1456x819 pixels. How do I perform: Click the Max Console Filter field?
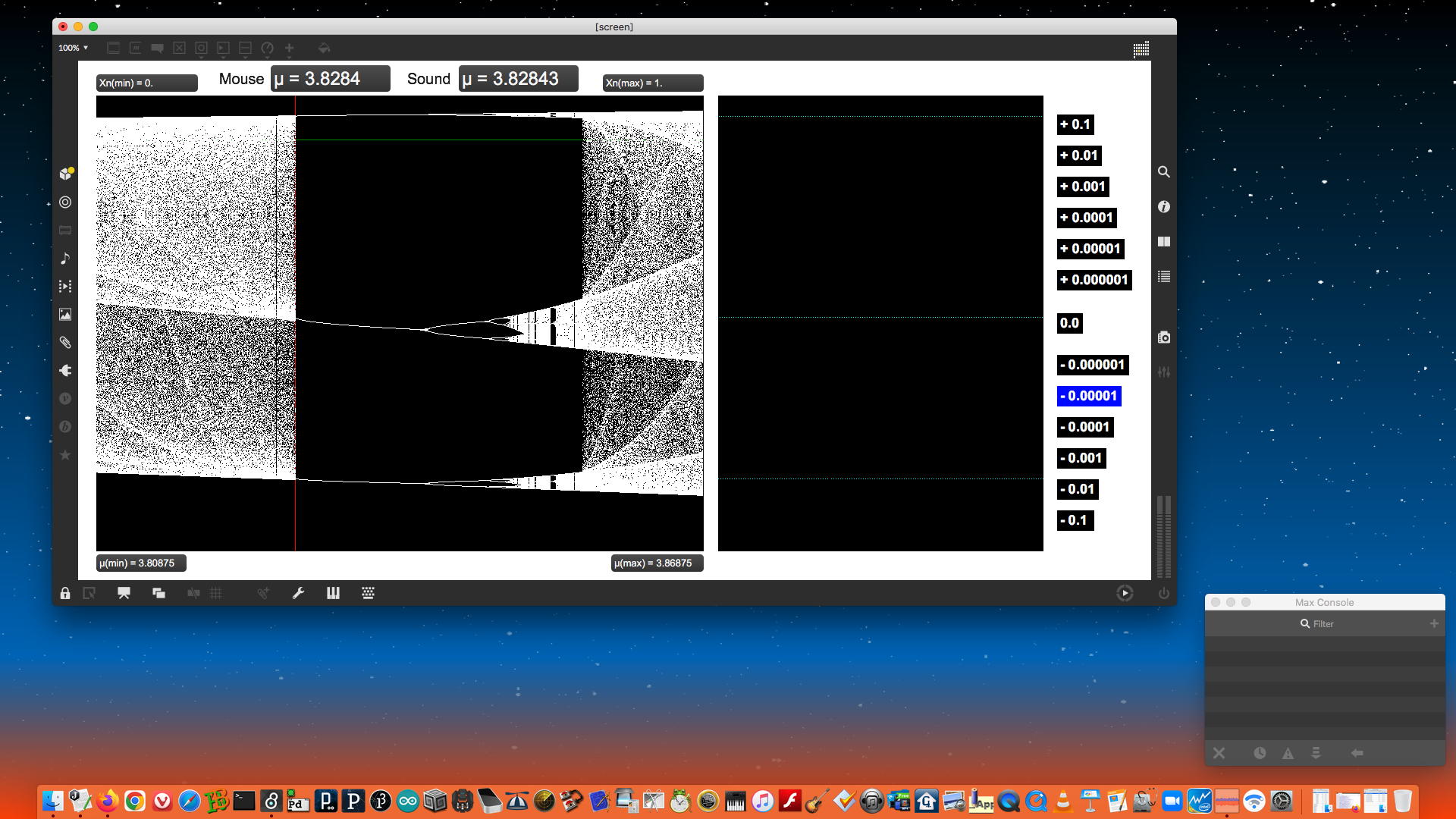[x=1323, y=624]
